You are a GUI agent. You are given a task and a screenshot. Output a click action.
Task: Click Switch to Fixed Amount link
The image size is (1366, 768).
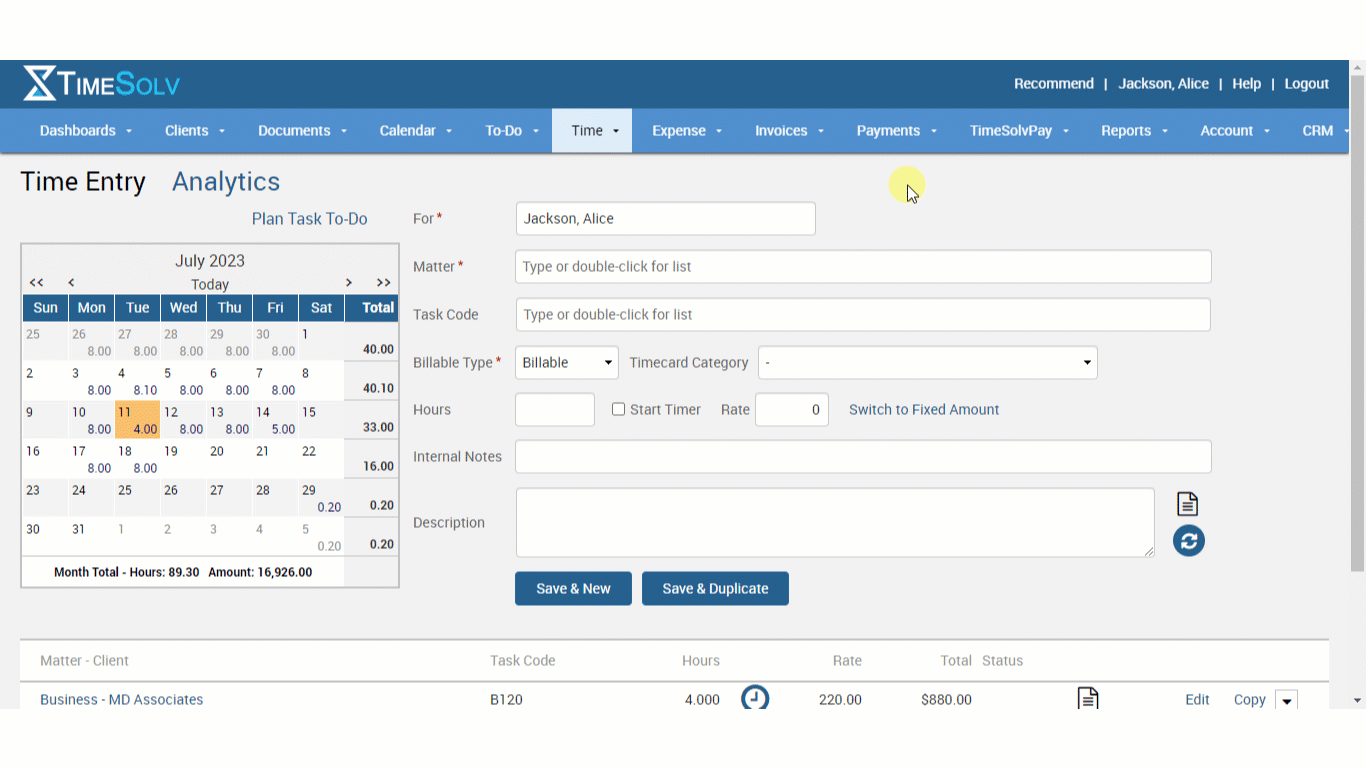(924, 410)
